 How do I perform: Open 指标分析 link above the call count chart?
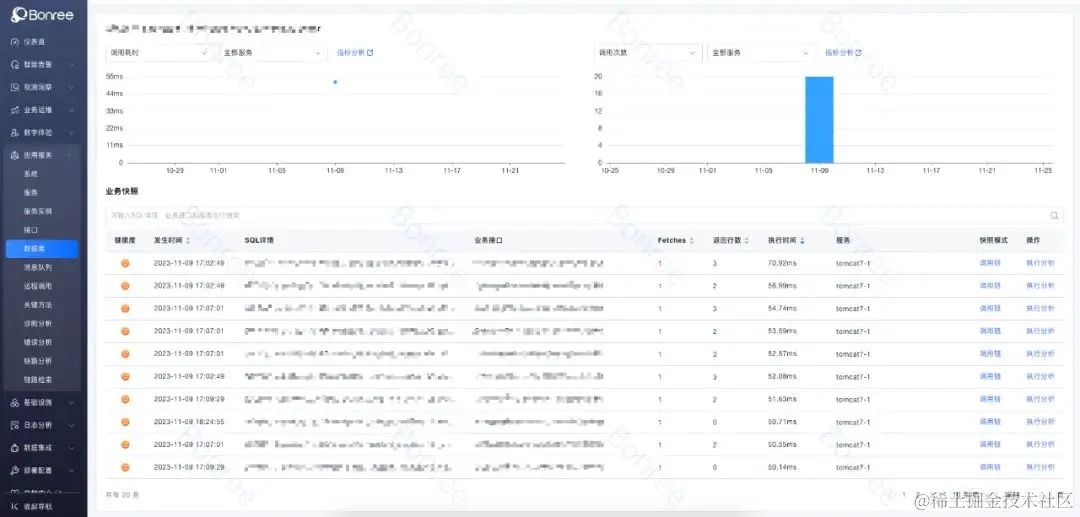coord(843,52)
